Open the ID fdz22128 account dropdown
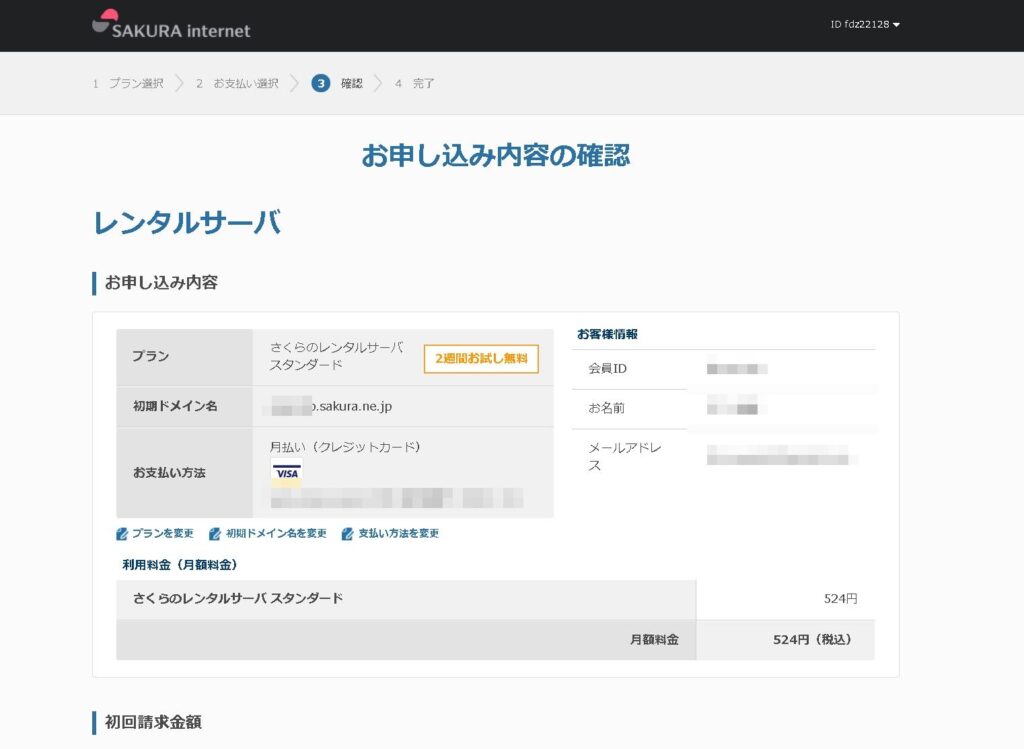 click(x=865, y=25)
